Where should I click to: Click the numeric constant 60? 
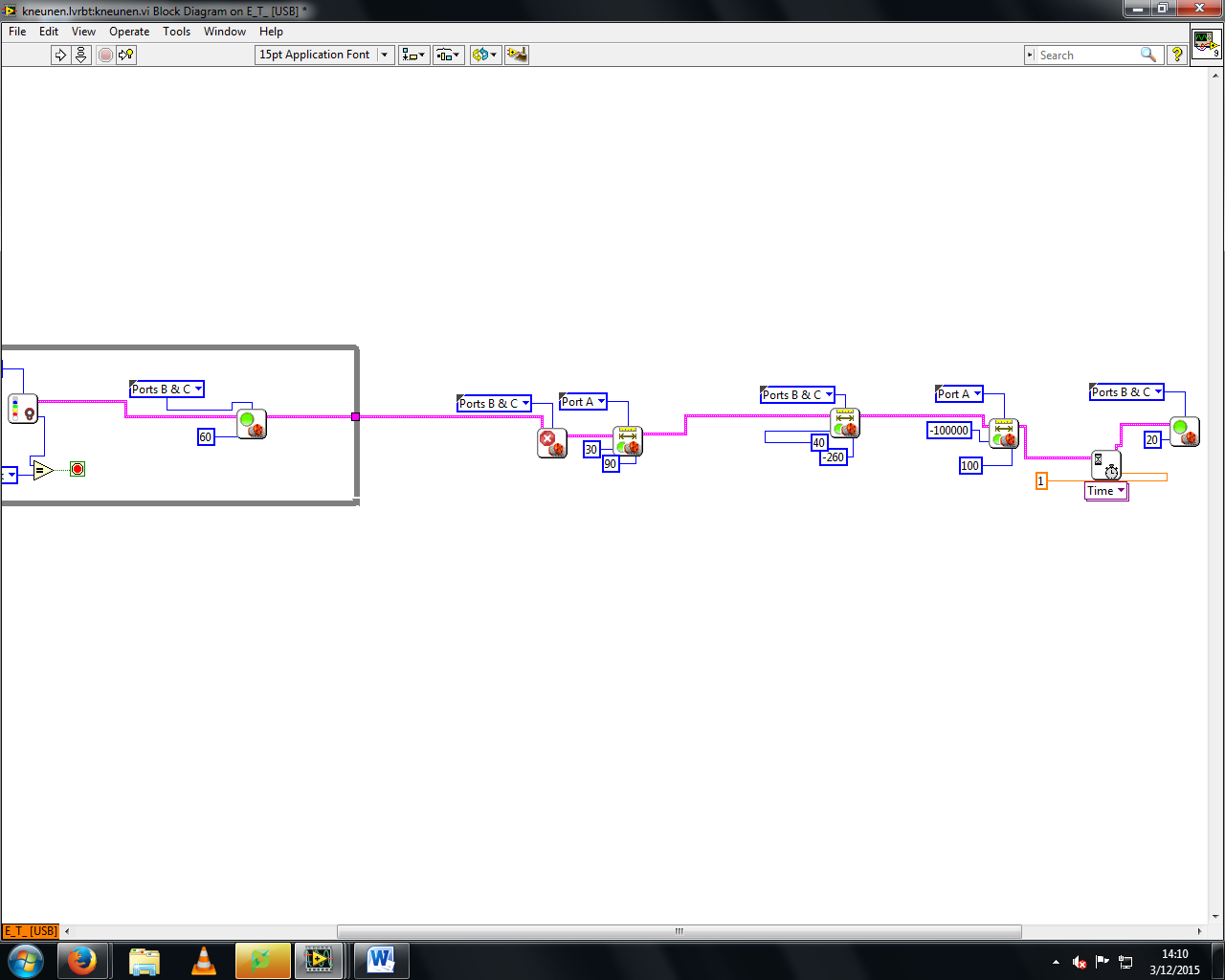[x=206, y=436]
